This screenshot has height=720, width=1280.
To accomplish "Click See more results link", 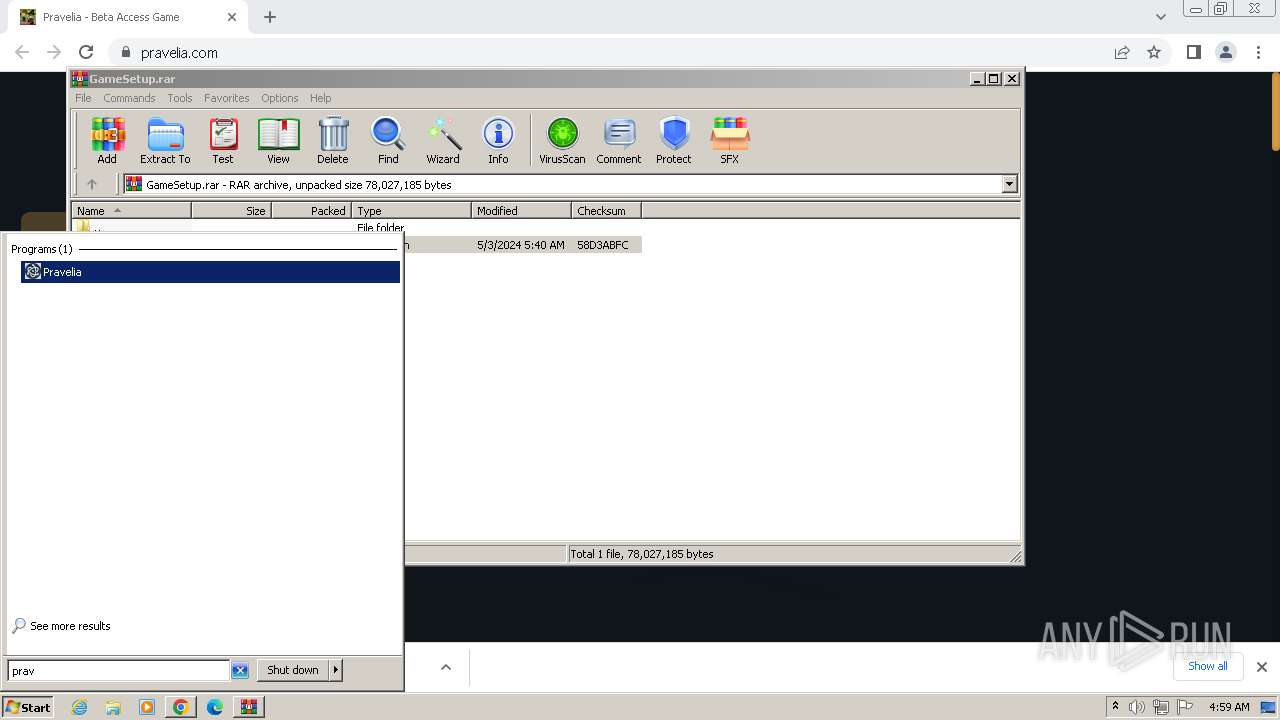I will tap(70, 626).
